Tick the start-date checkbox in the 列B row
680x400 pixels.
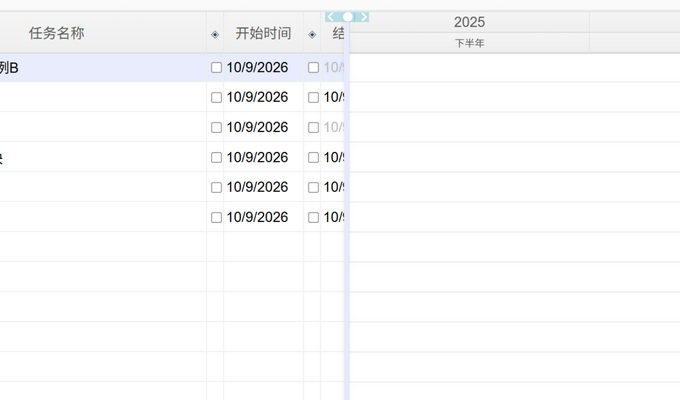coord(216,68)
